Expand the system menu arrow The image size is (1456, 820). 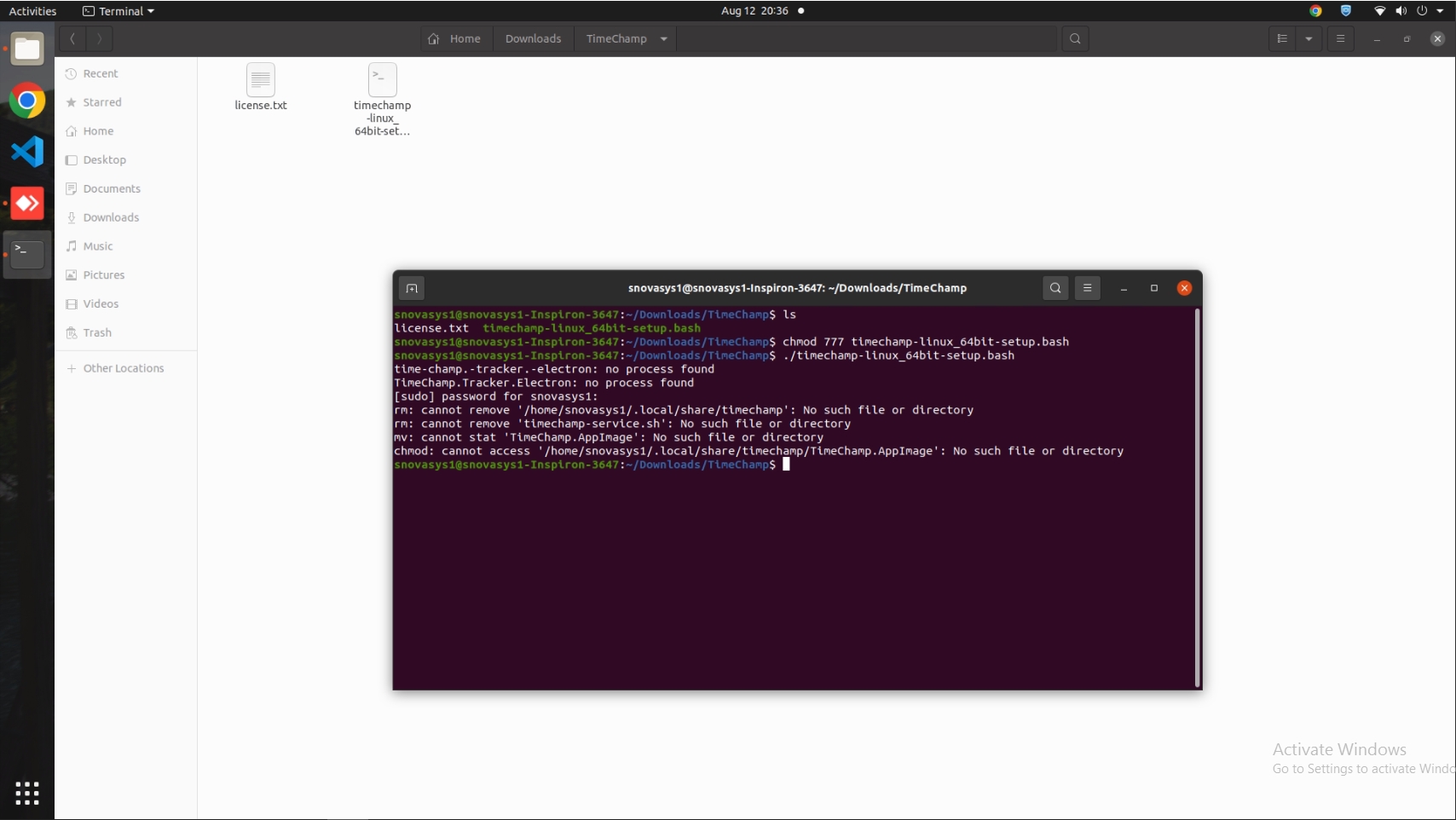(1440, 11)
